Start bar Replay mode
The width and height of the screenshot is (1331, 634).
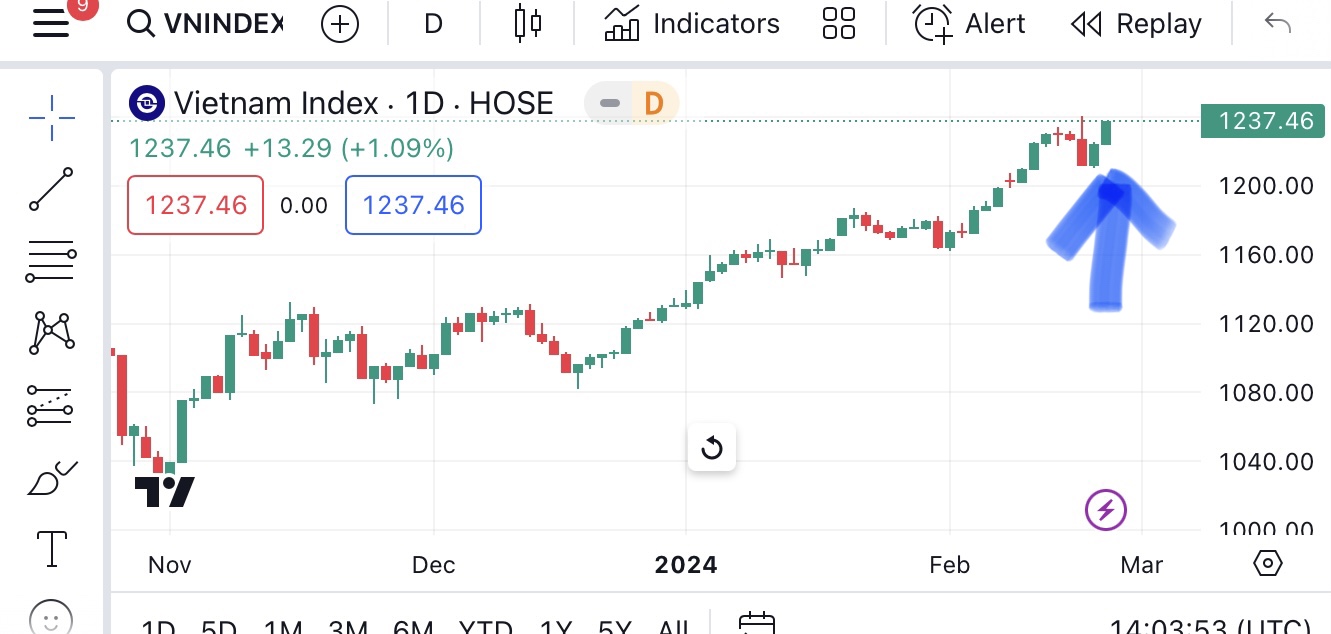[x=1136, y=24]
